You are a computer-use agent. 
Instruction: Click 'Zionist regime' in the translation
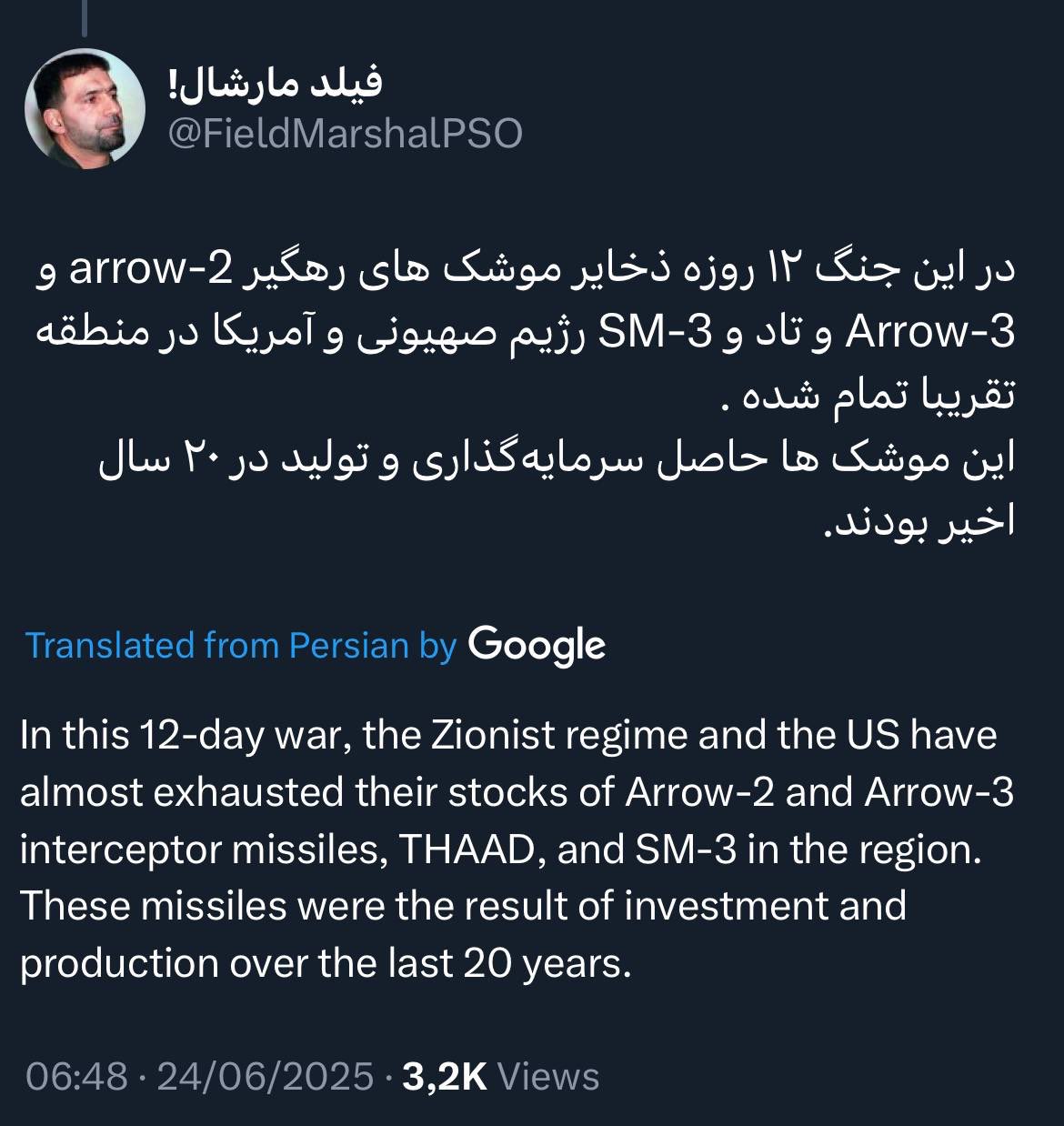point(526,735)
